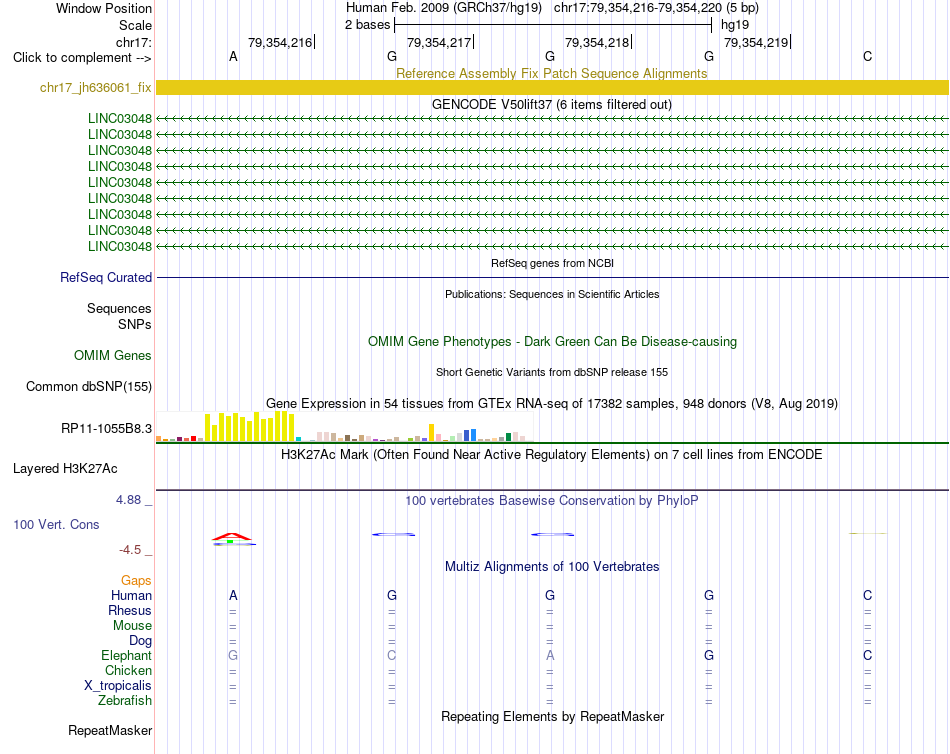Click position label 79,354,219
950x754 pixels.
(x=756, y=42)
